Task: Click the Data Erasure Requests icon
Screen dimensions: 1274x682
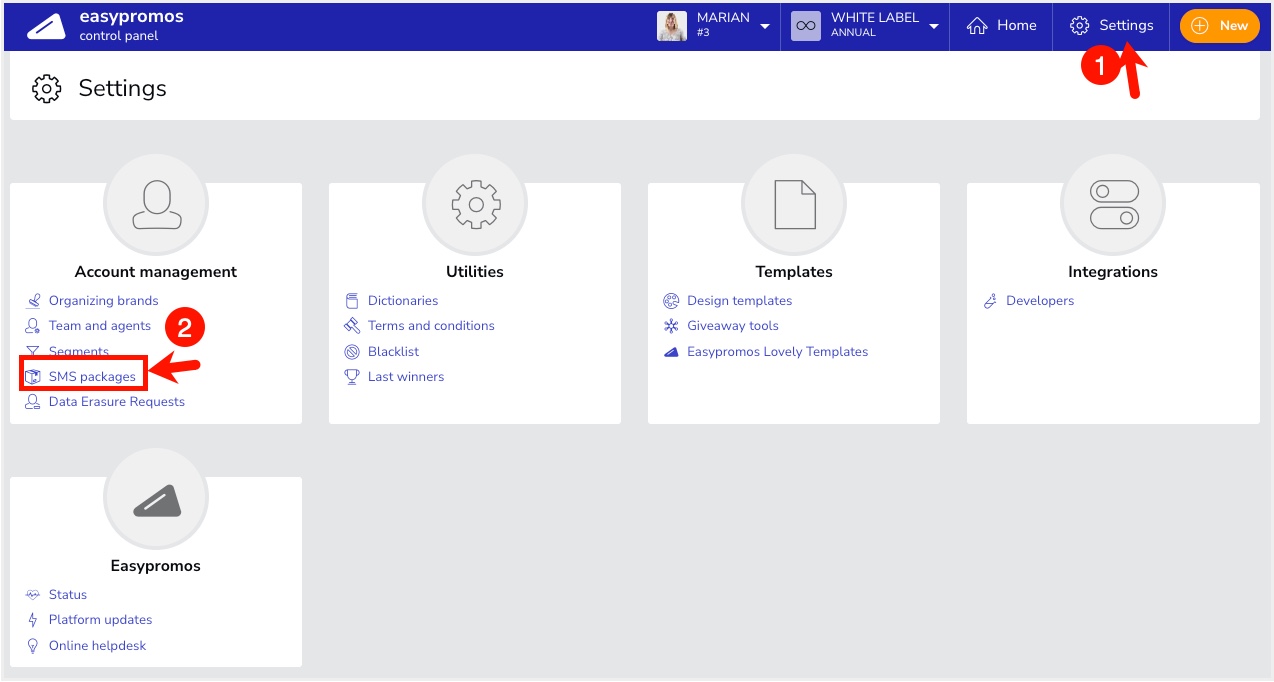Action: click(33, 402)
